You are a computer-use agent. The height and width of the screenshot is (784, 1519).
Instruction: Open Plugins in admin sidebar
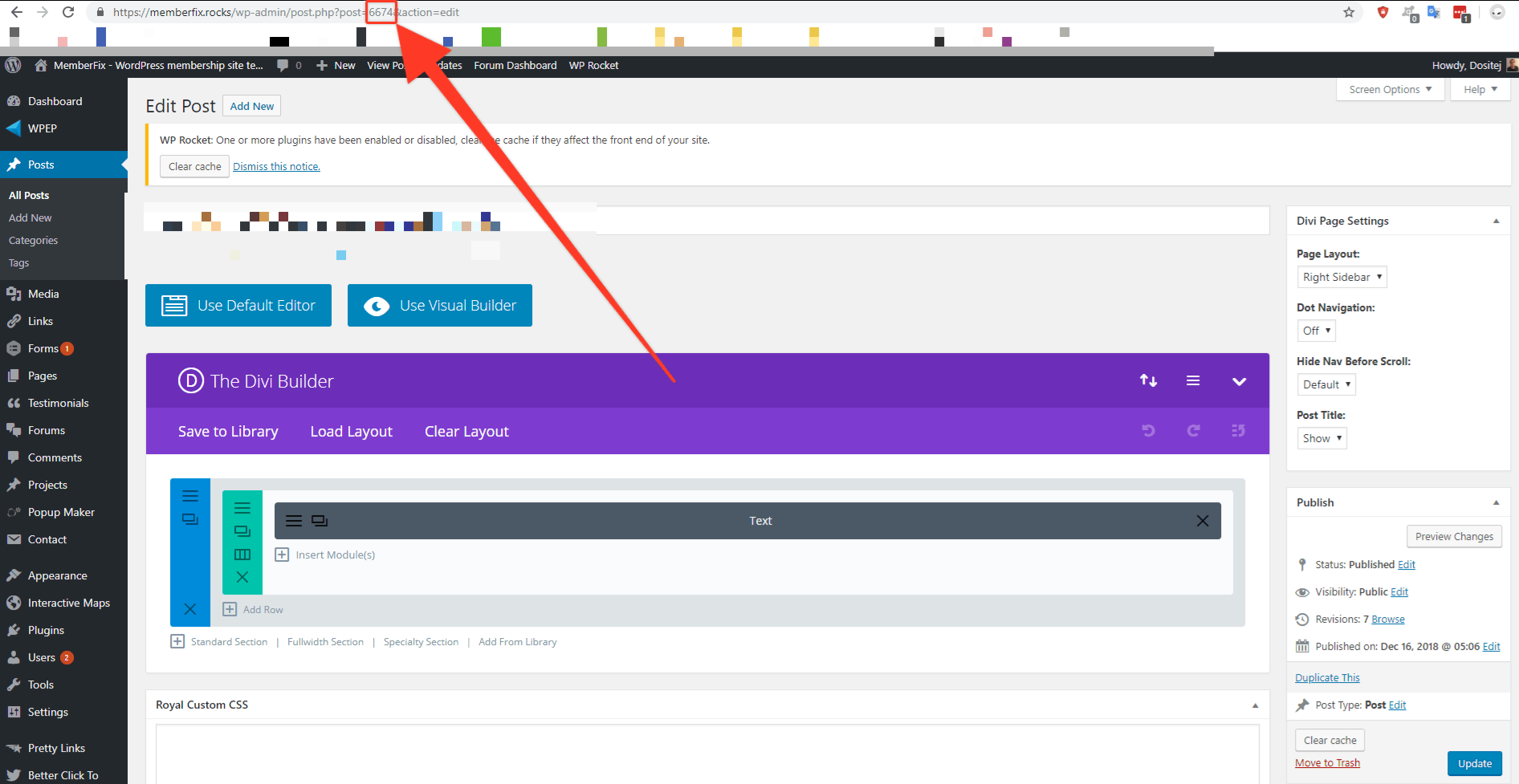(46, 630)
